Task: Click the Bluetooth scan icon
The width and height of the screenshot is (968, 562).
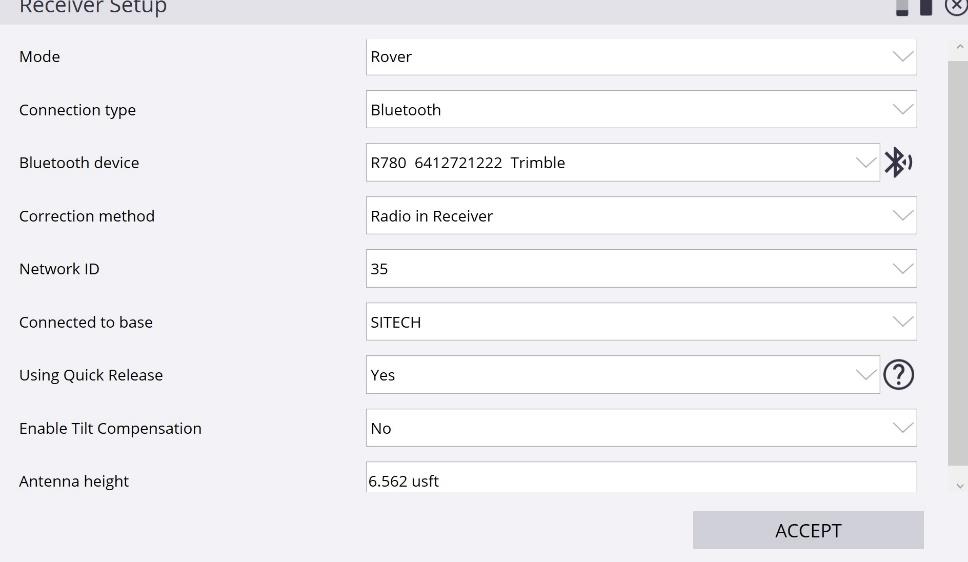Action: [x=897, y=162]
